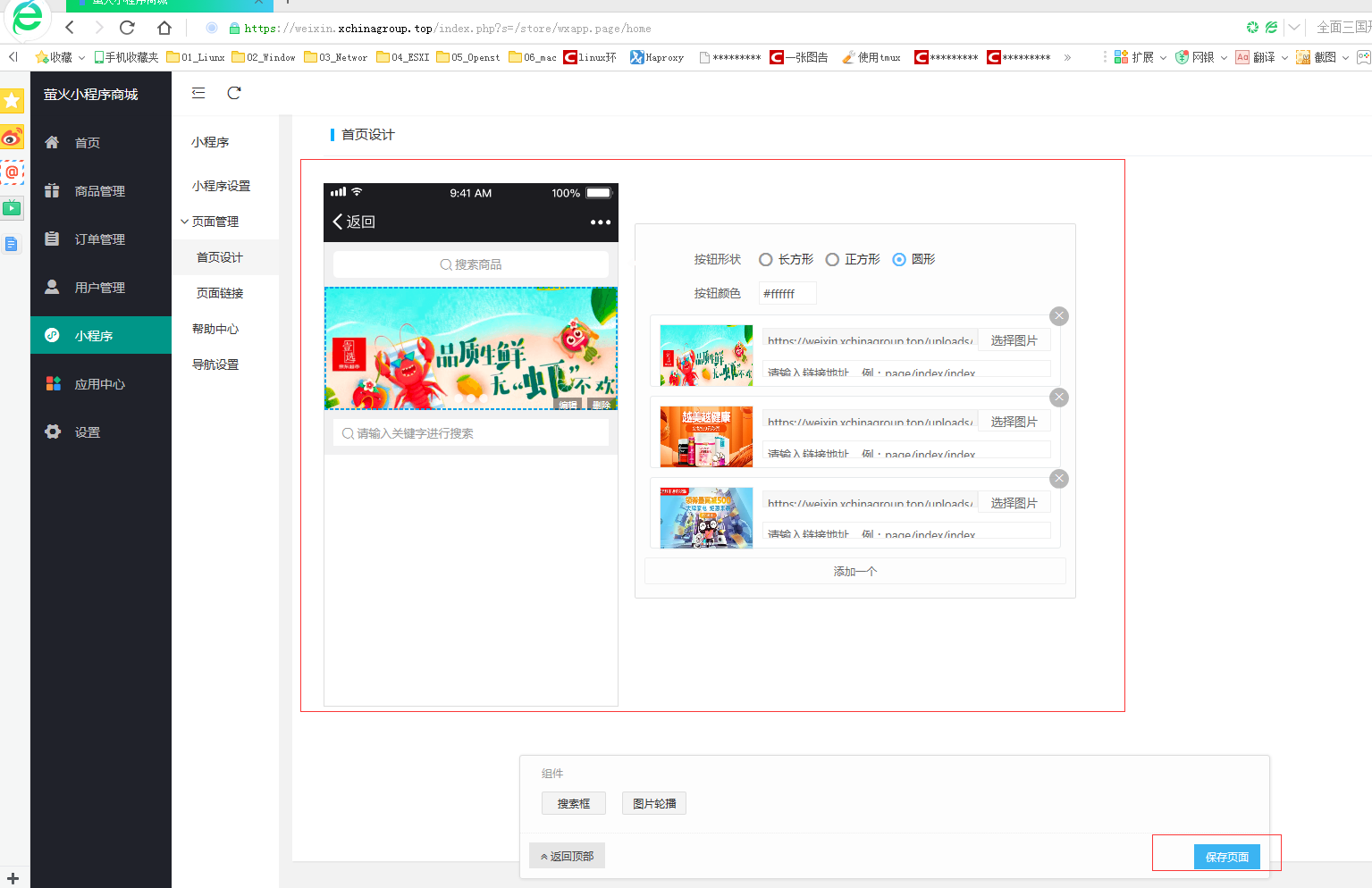The height and width of the screenshot is (888, 1372).
Task: Select the 长方形 button shape
Action: pos(766,260)
